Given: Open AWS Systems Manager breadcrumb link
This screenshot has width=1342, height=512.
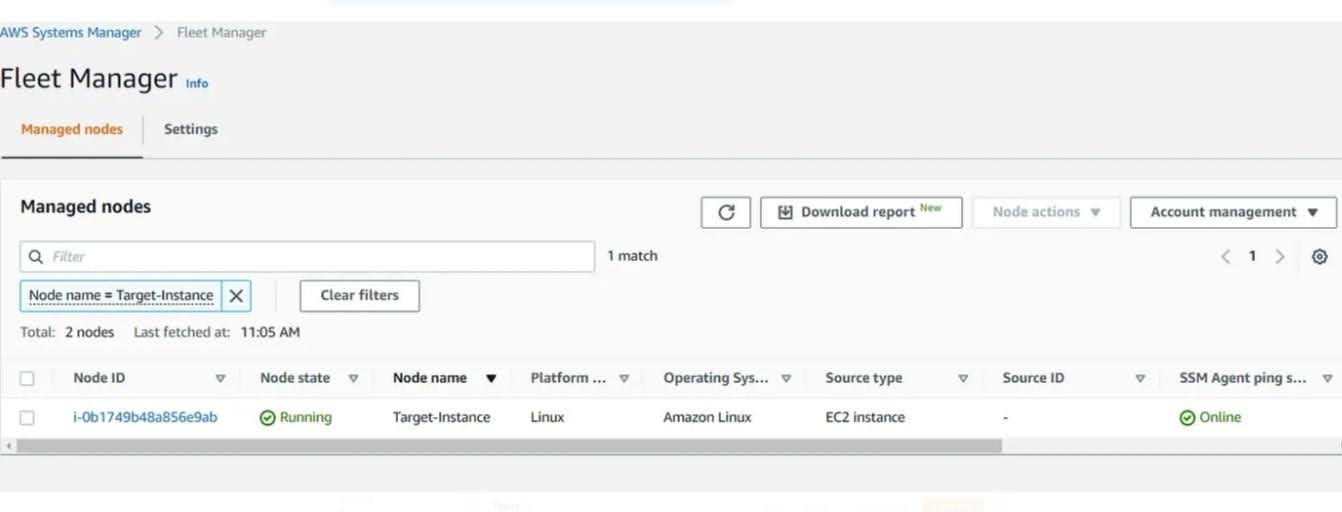Looking at the screenshot, I should [x=71, y=33].
